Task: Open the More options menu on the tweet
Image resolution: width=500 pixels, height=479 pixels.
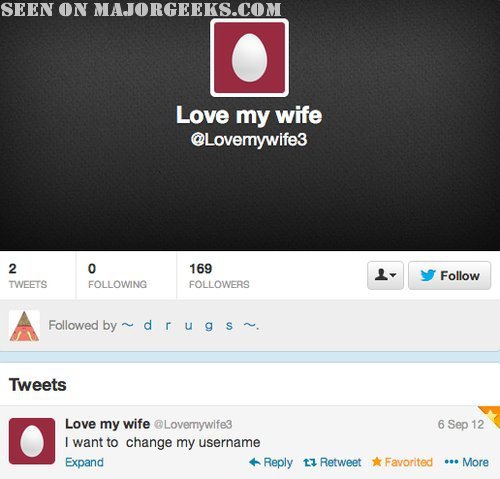Action: (467, 462)
